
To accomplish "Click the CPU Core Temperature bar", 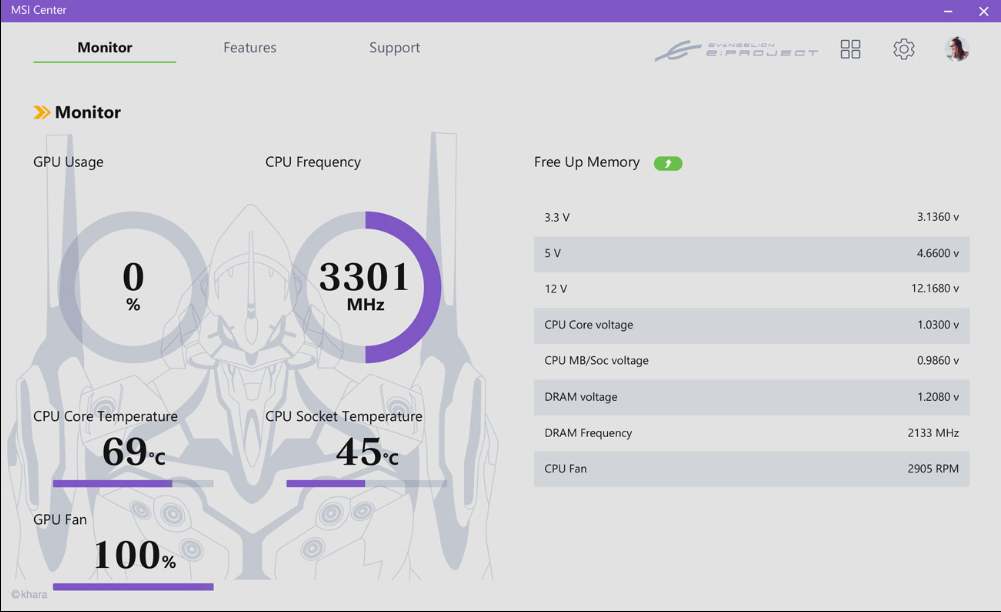I will click(x=133, y=484).
